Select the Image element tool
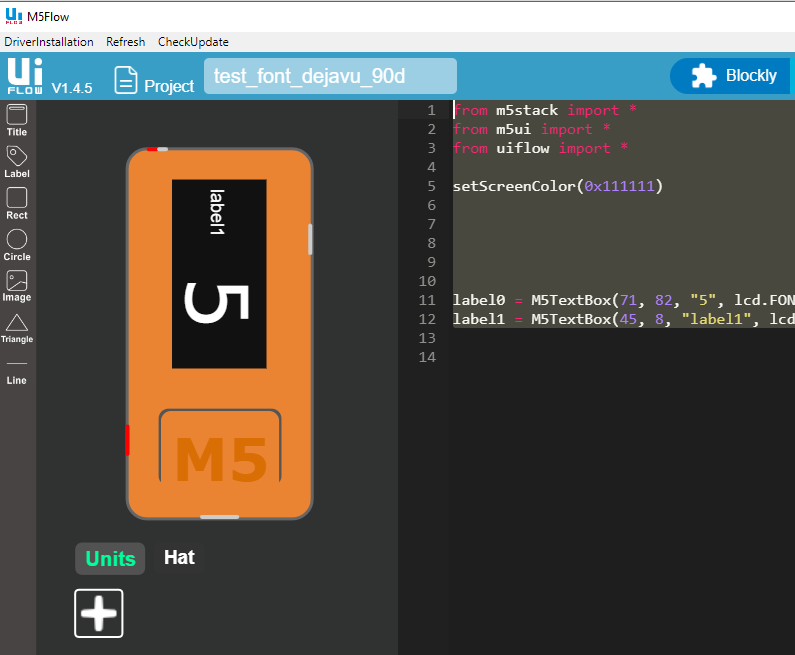 coord(17,285)
